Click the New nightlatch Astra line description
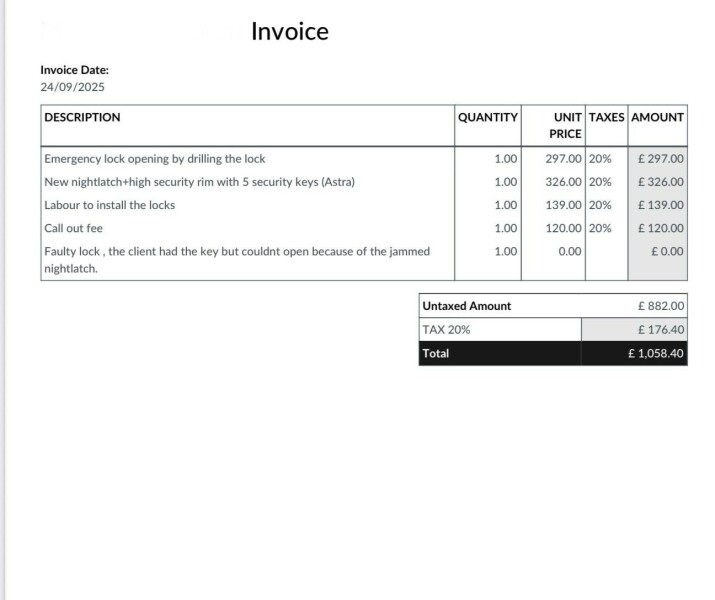715x600 pixels. tap(199, 182)
